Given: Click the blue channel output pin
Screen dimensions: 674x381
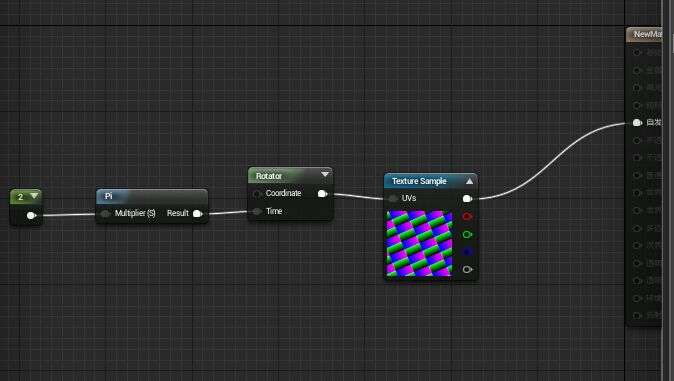Looking at the screenshot, I should tap(467, 252).
